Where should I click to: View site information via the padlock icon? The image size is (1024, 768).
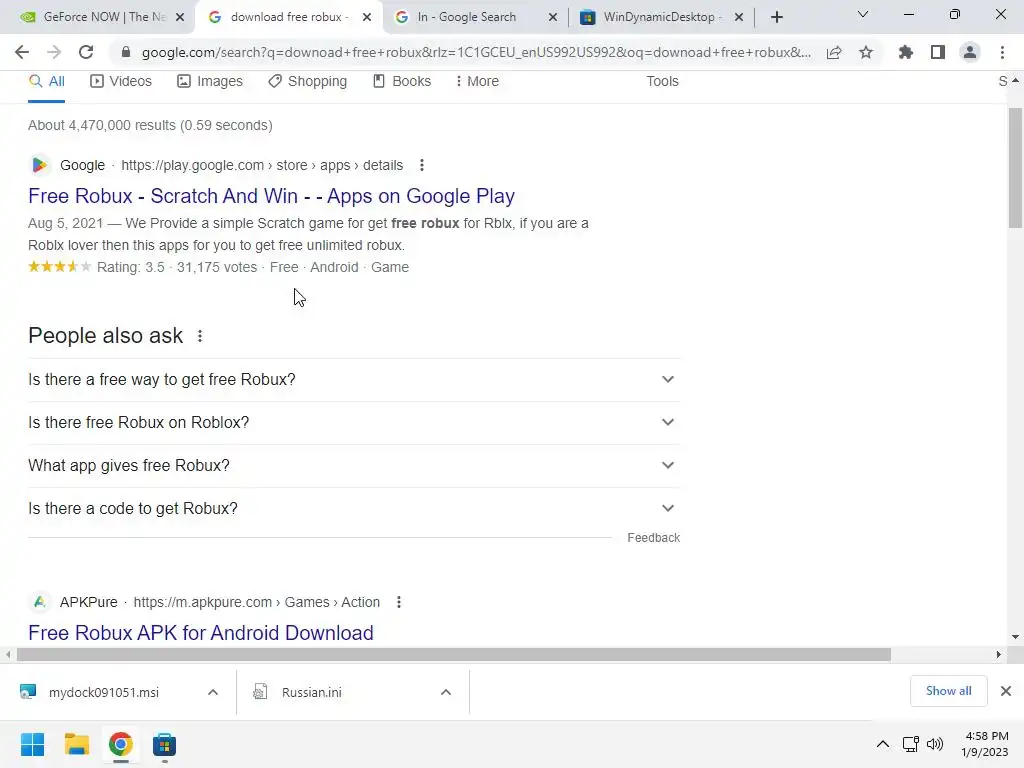tap(126, 52)
